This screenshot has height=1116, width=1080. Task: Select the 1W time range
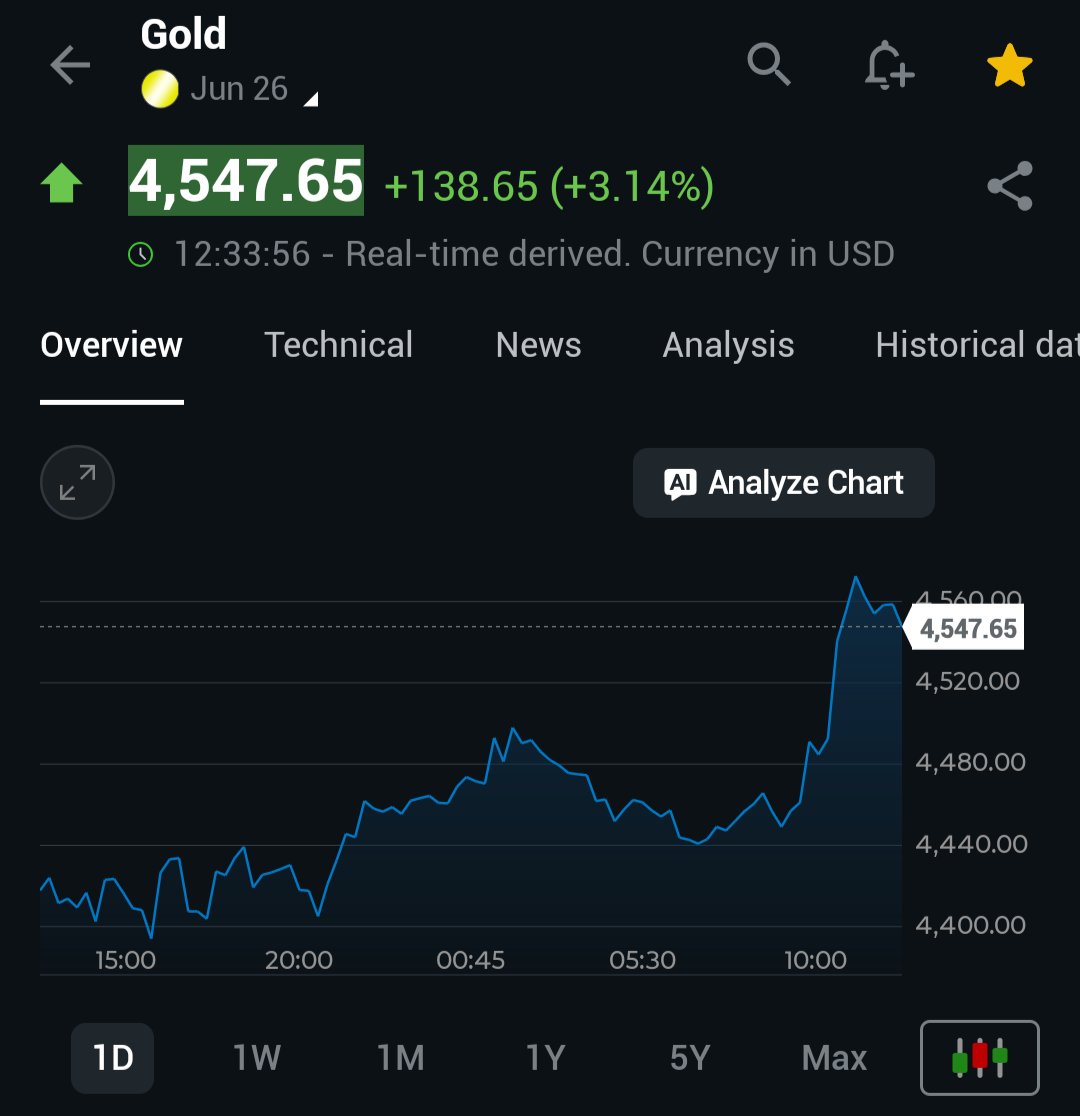click(x=257, y=1058)
